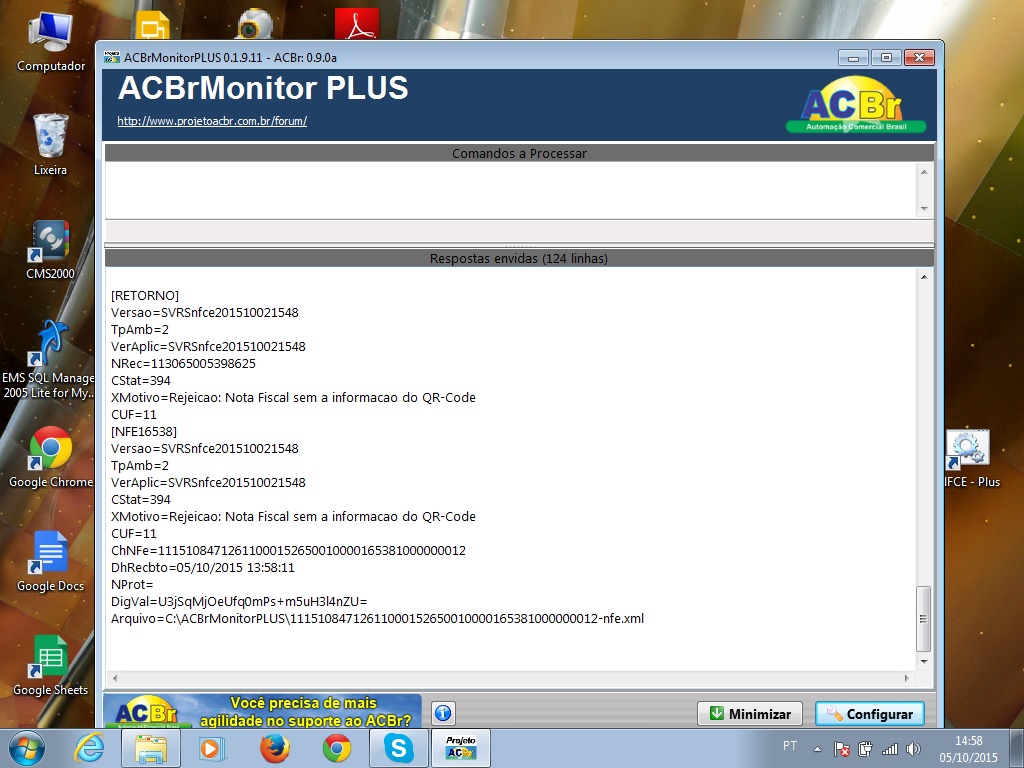Click the ACBr logo in the header
This screenshot has height=768, width=1024.
856,105
